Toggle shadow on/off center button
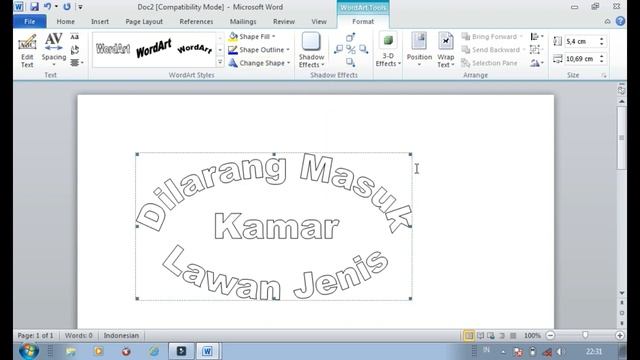 click(x=351, y=50)
